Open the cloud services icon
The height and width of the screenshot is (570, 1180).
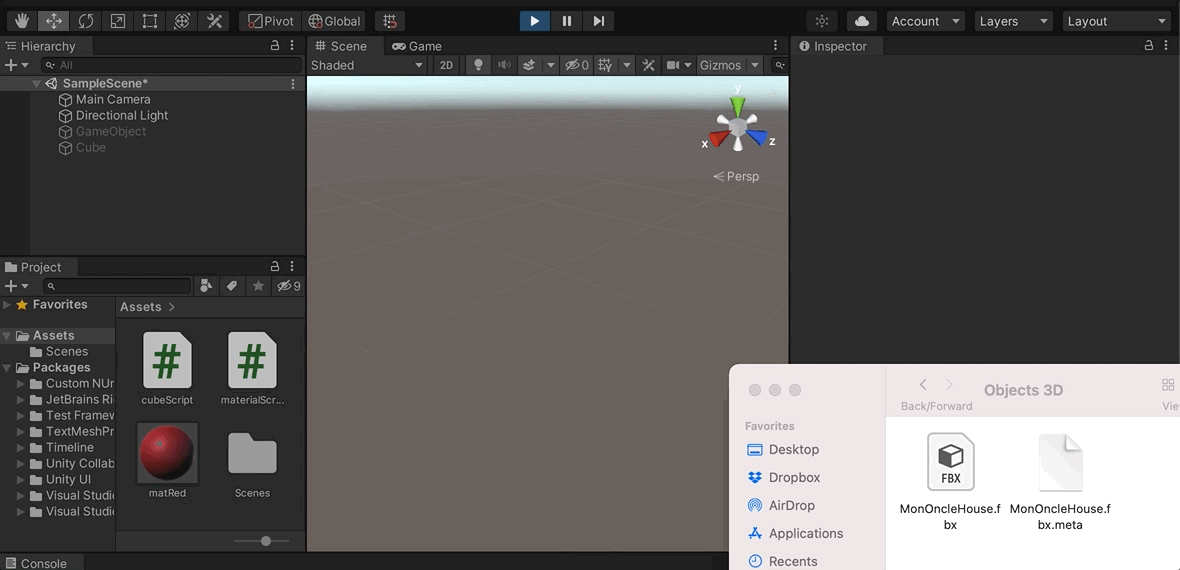(x=861, y=21)
